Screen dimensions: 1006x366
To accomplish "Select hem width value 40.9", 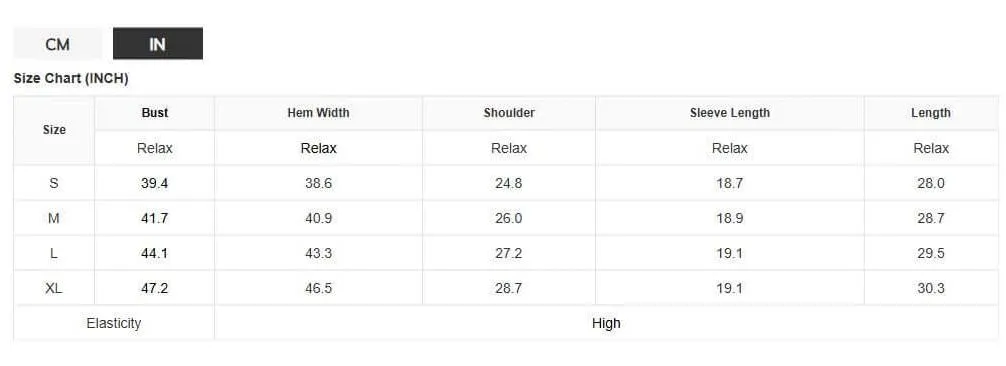I will click(318, 218).
